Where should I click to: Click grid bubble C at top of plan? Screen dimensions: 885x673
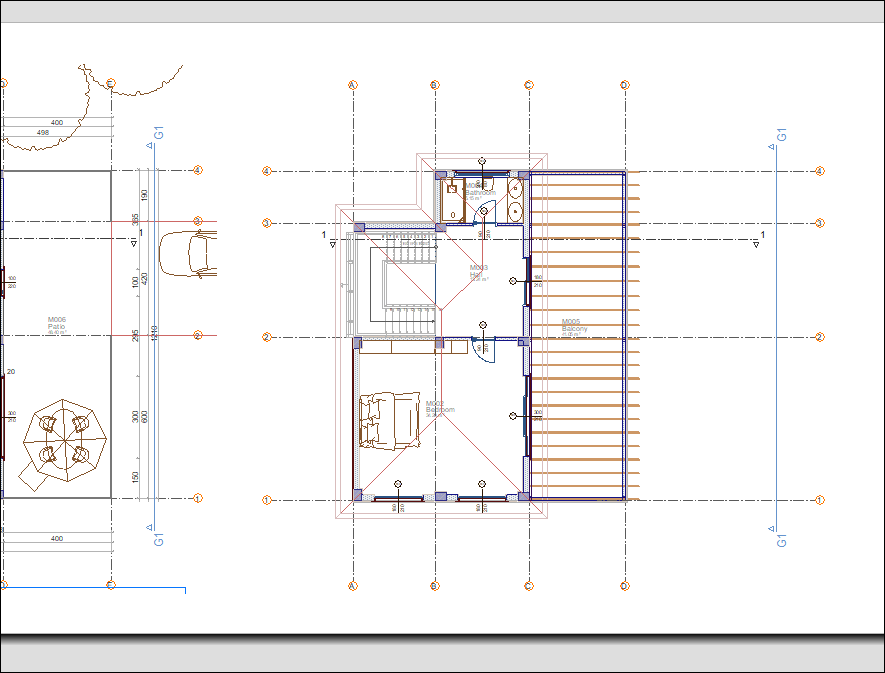click(x=529, y=85)
